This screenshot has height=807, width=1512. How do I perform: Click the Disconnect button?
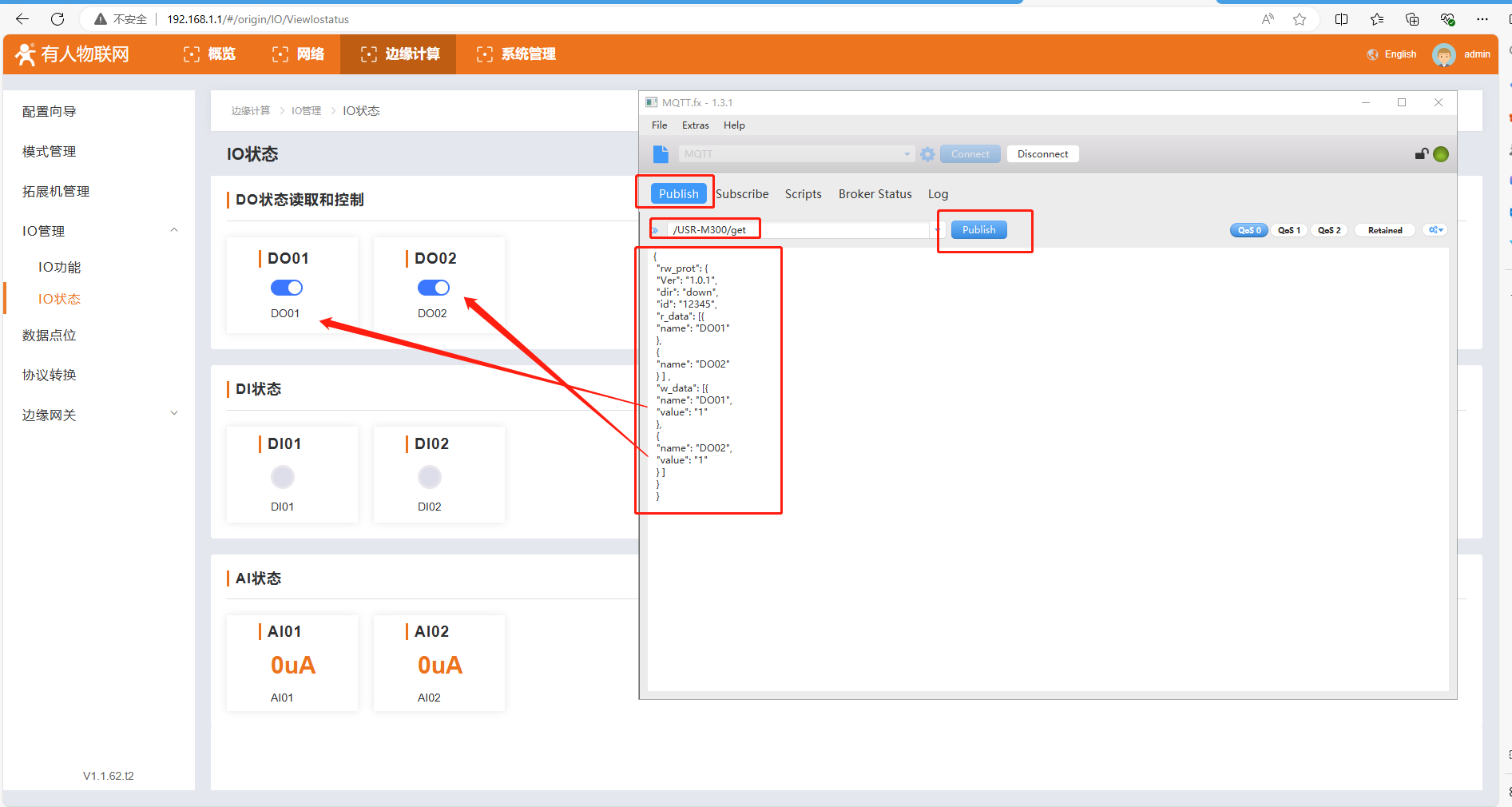(1042, 154)
